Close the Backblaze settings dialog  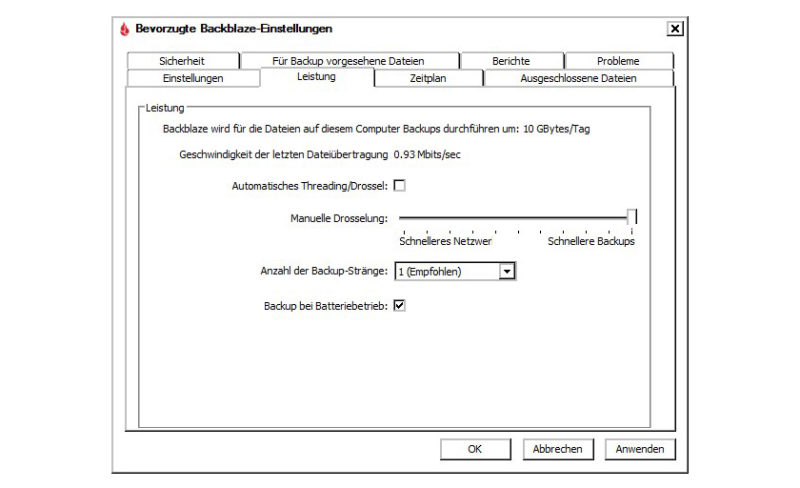point(674,29)
